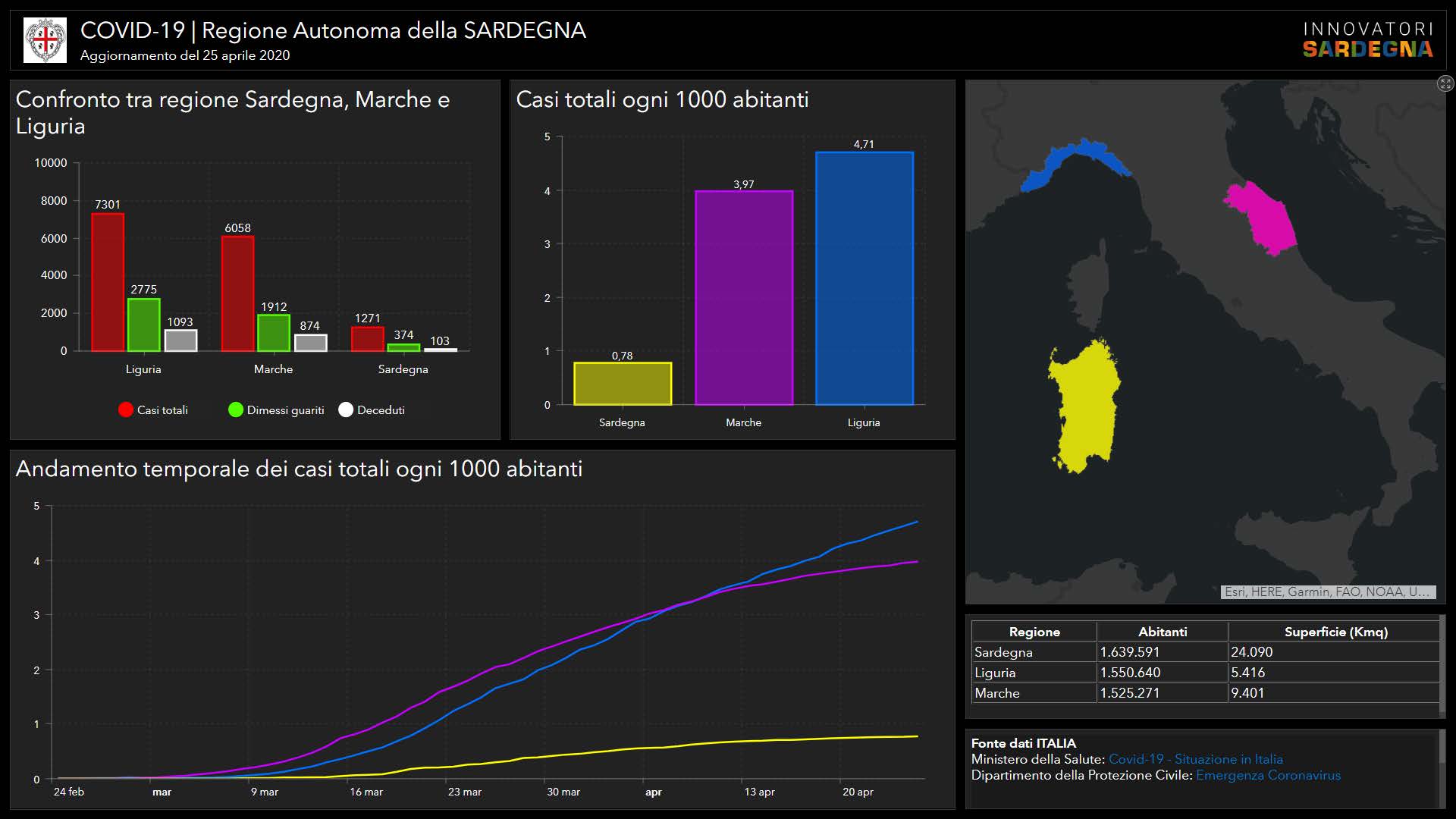Open Emergenza Coronavirus link
Viewport: 1456px width, 819px height.
point(1268,775)
